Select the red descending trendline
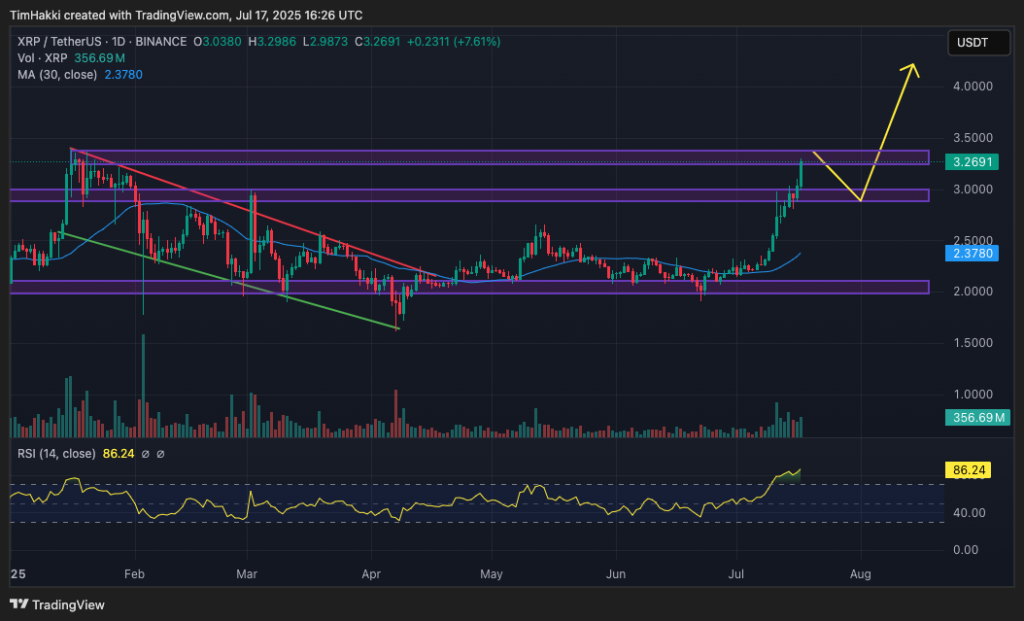 [250, 211]
